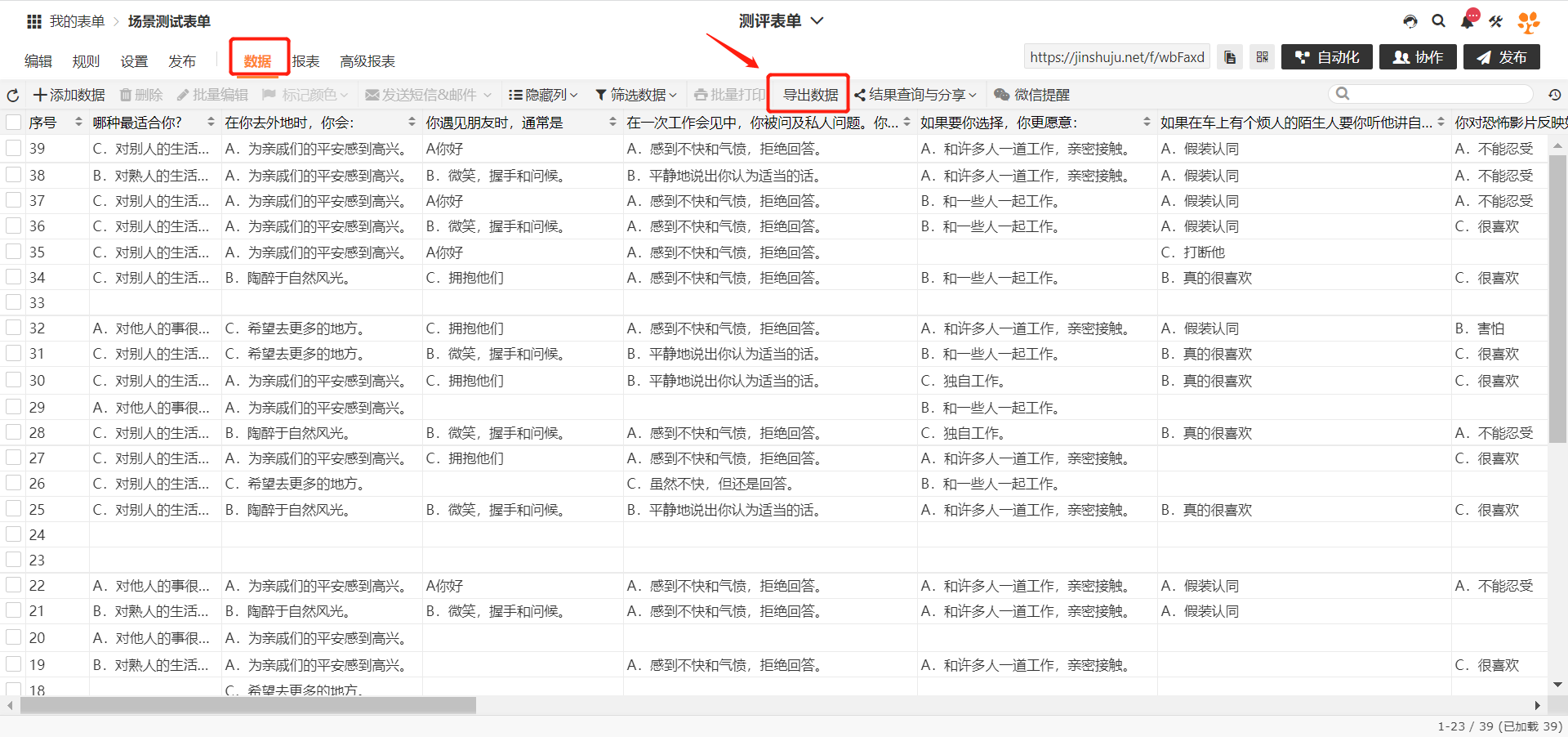Tick the select-all header checkbox
Viewport: 1568px width, 737px height.
point(14,123)
